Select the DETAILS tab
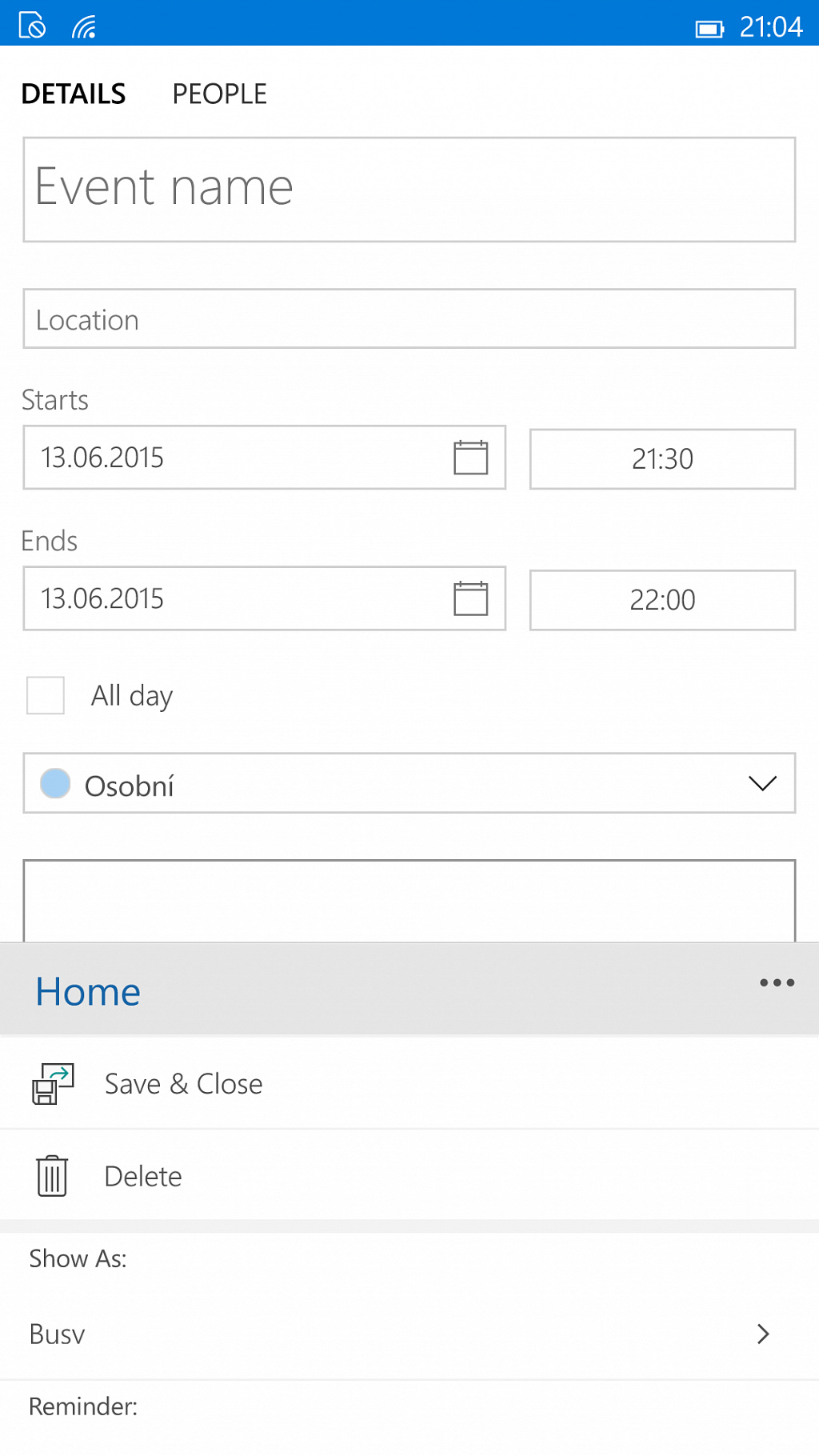The width and height of the screenshot is (819, 1456). coord(74,94)
